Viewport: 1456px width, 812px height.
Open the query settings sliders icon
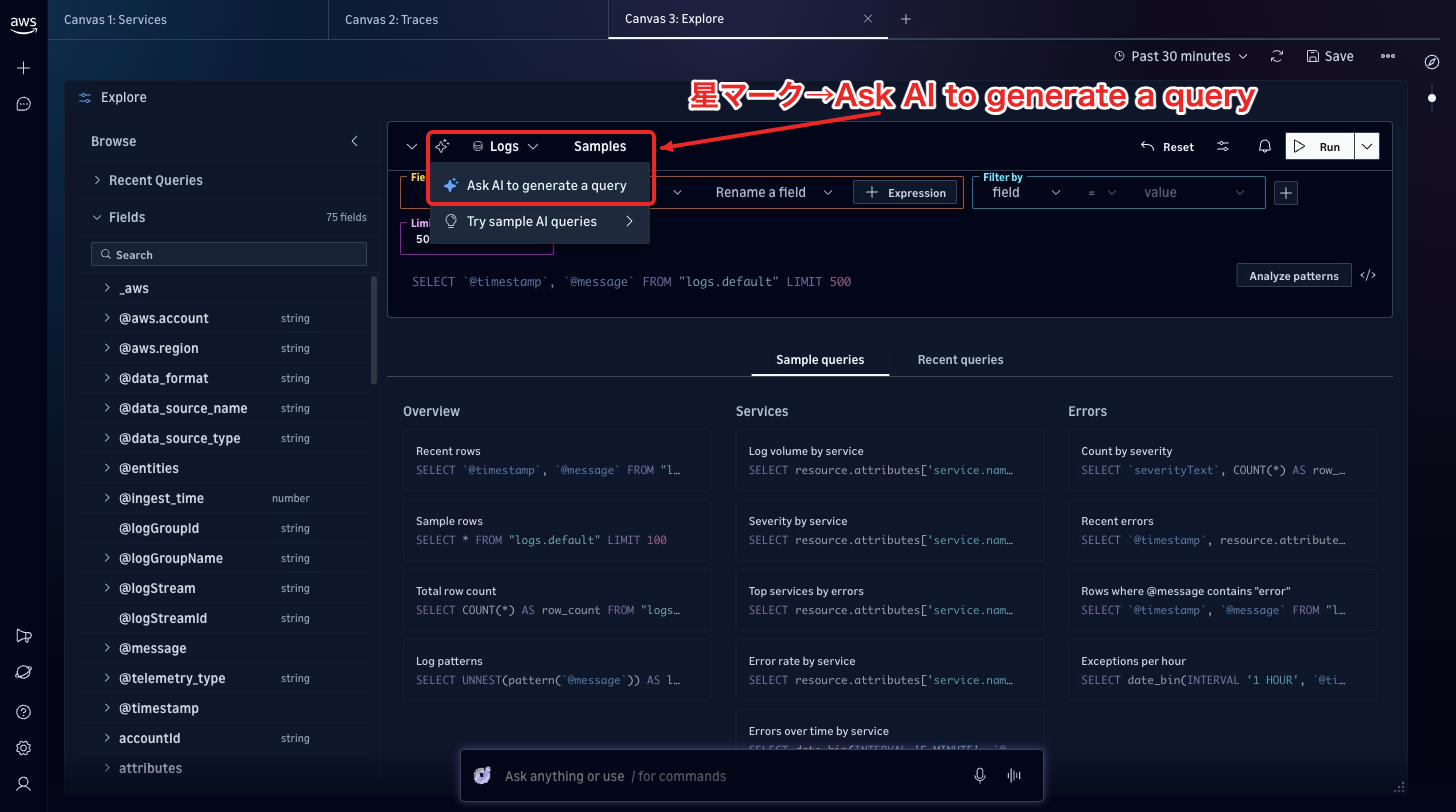coord(1223,146)
